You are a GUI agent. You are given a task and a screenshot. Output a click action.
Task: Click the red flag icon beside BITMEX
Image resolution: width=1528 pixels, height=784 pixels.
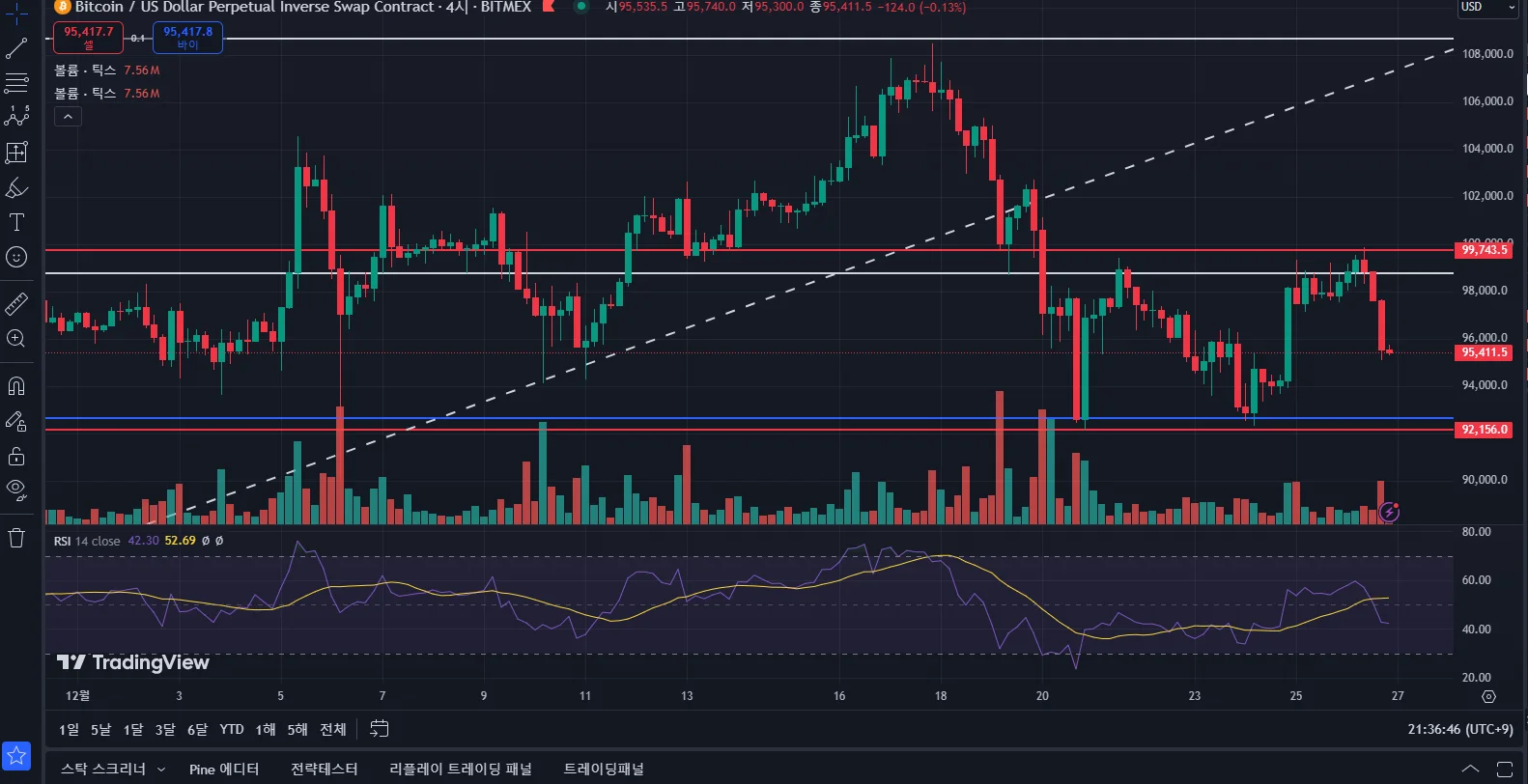(x=549, y=7)
